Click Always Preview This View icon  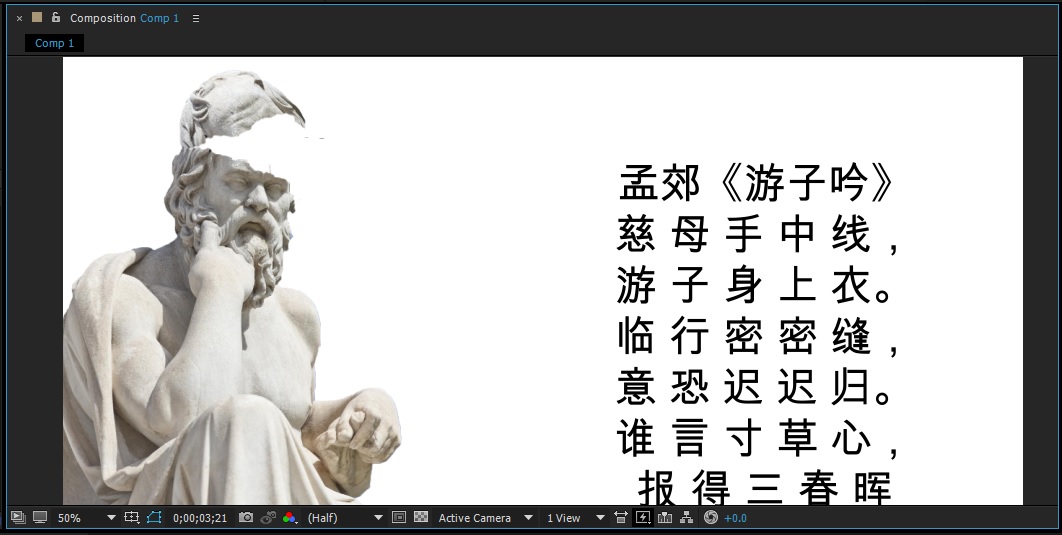click(18, 518)
